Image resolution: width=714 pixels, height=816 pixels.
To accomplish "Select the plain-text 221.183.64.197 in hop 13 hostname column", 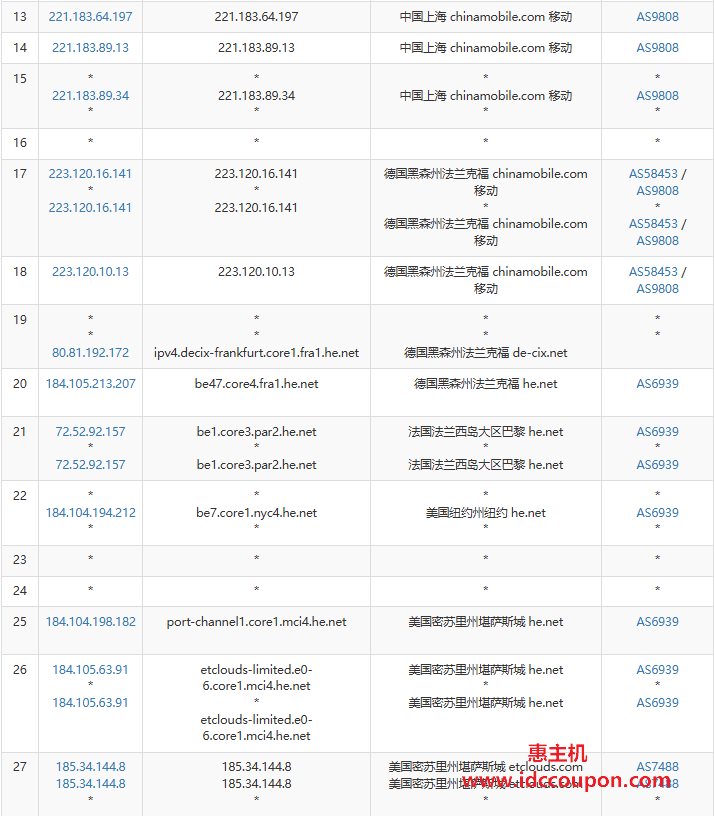I will (x=257, y=17).
